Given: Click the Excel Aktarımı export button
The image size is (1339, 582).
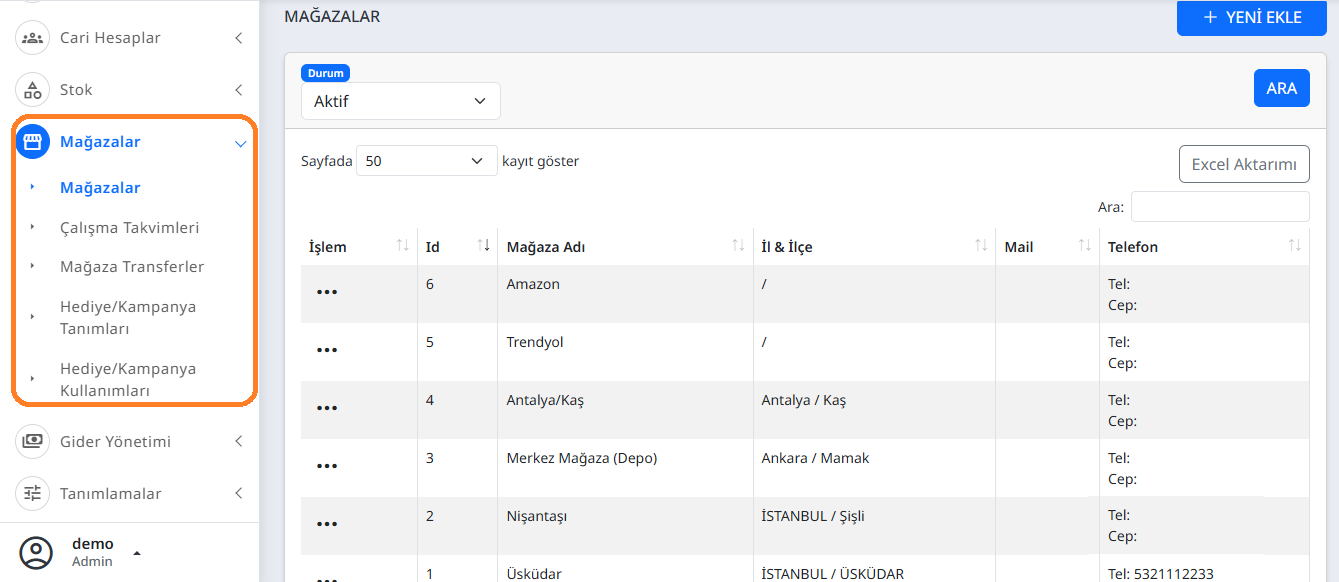Looking at the screenshot, I should 1243,164.
